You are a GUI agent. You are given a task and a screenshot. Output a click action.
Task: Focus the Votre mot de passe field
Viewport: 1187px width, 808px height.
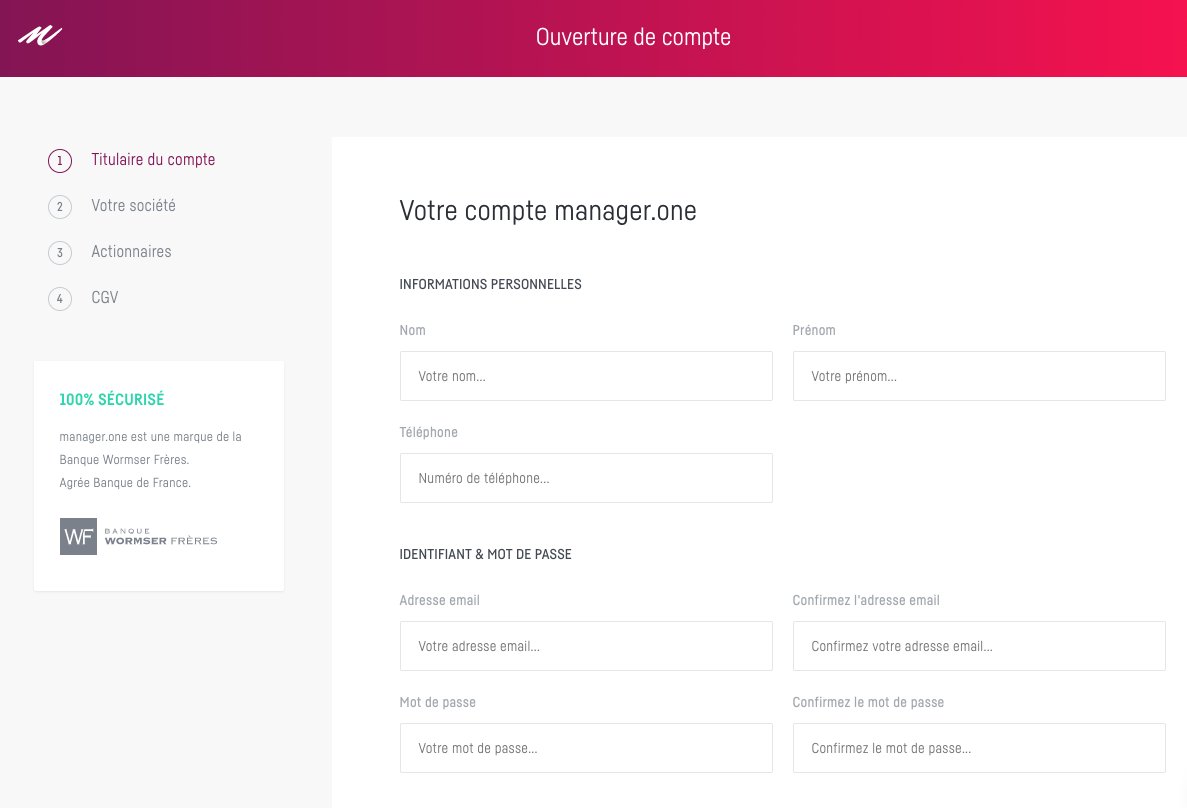click(x=586, y=748)
